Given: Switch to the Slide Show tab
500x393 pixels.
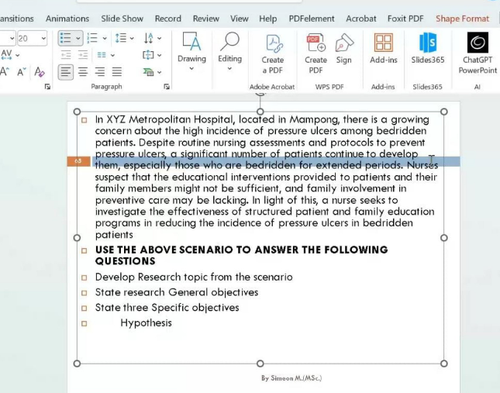Looking at the screenshot, I should pos(122,19).
